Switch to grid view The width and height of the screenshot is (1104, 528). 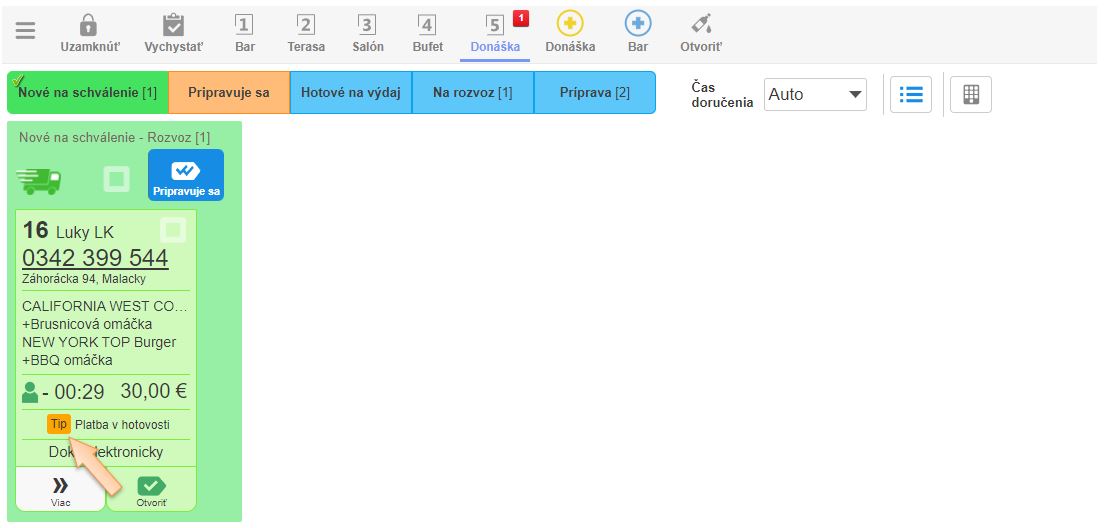click(970, 95)
